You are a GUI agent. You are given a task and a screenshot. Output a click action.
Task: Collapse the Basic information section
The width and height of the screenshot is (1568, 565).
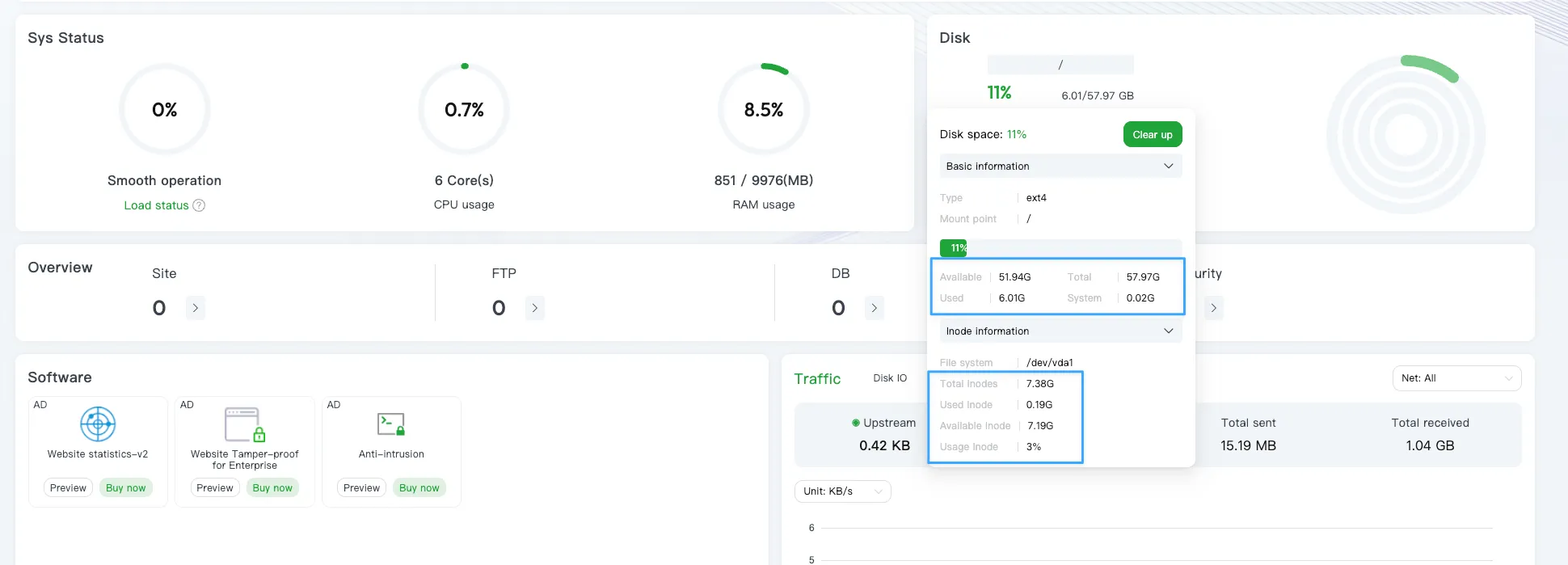1168,167
